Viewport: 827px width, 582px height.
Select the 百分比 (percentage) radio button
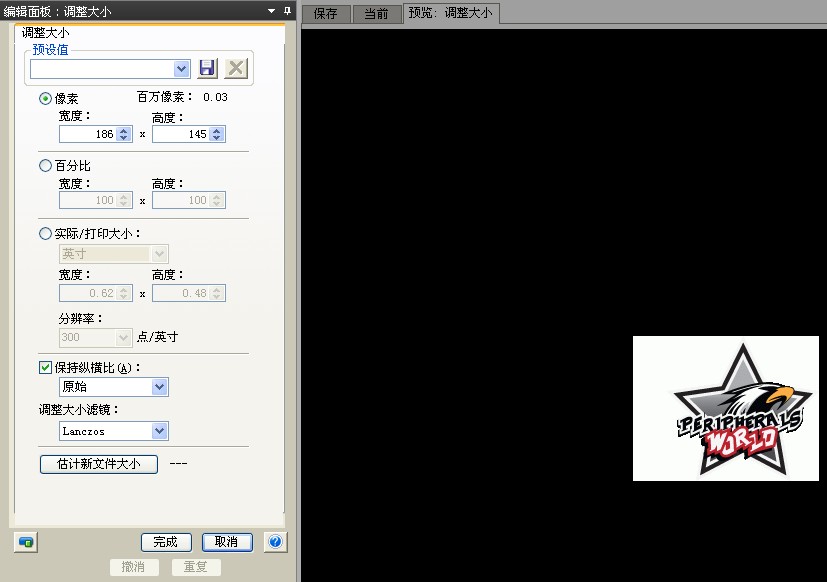45,165
